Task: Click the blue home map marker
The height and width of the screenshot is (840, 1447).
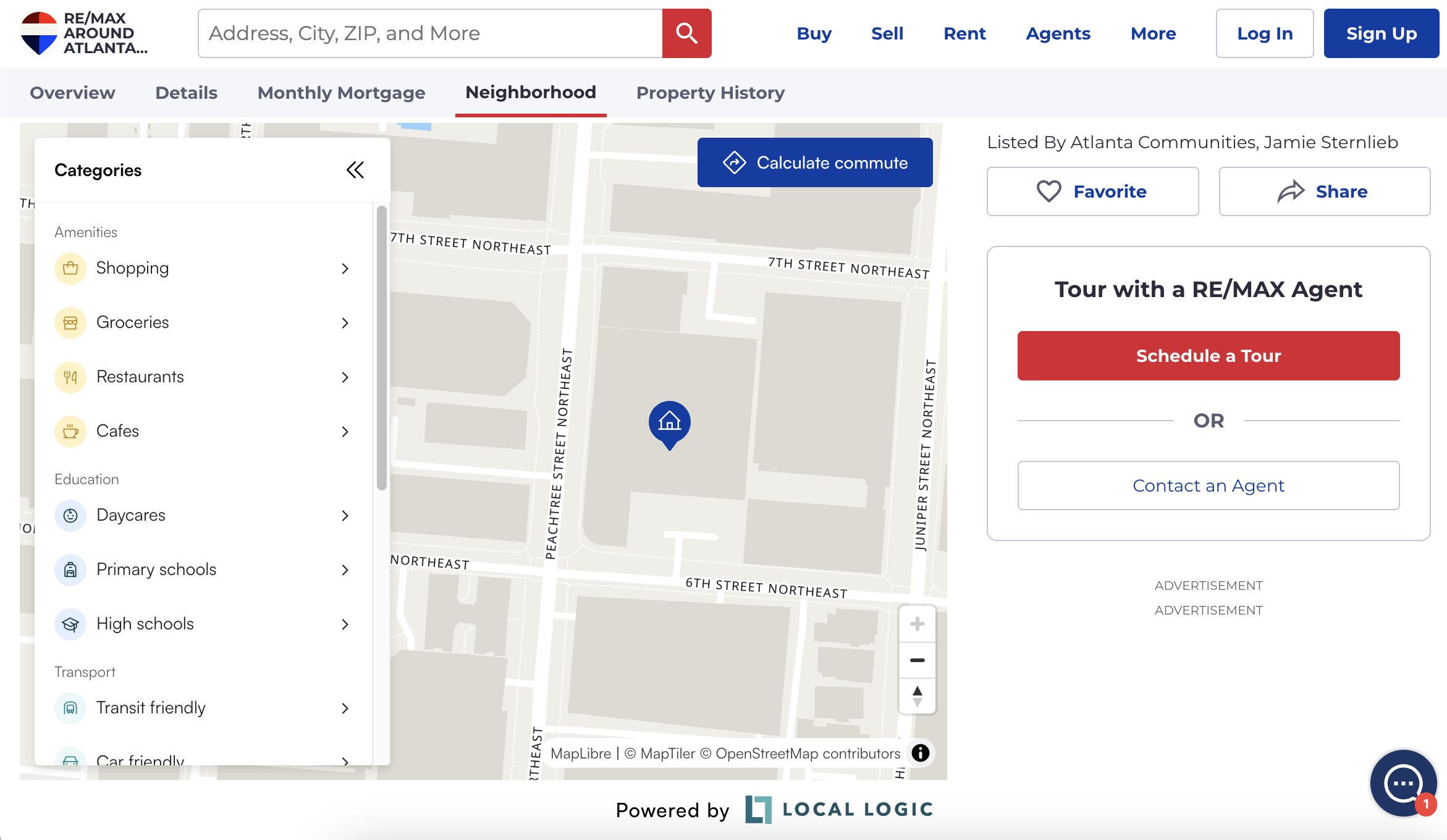Action: [669, 422]
